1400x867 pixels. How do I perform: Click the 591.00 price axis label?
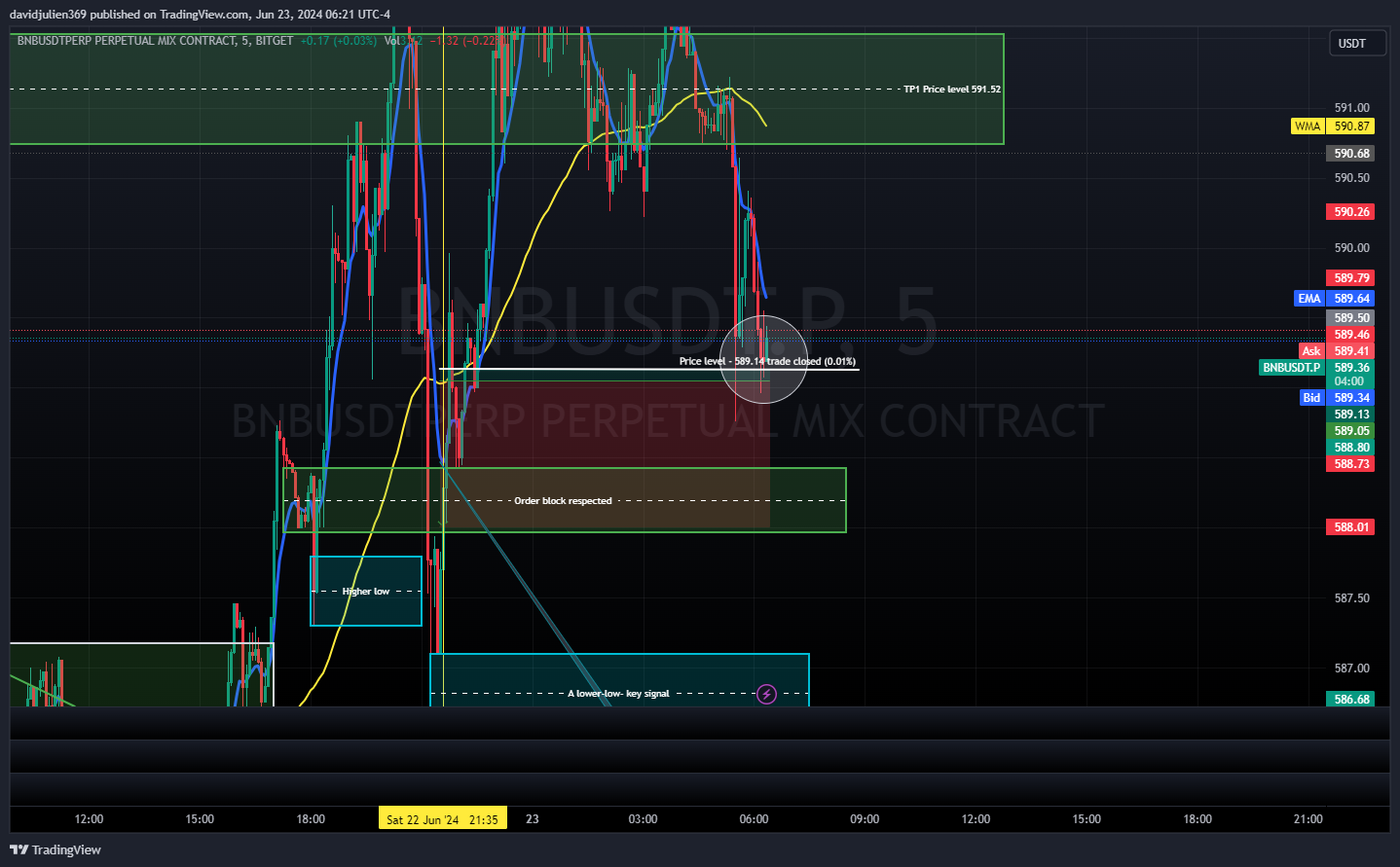coord(1351,108)
